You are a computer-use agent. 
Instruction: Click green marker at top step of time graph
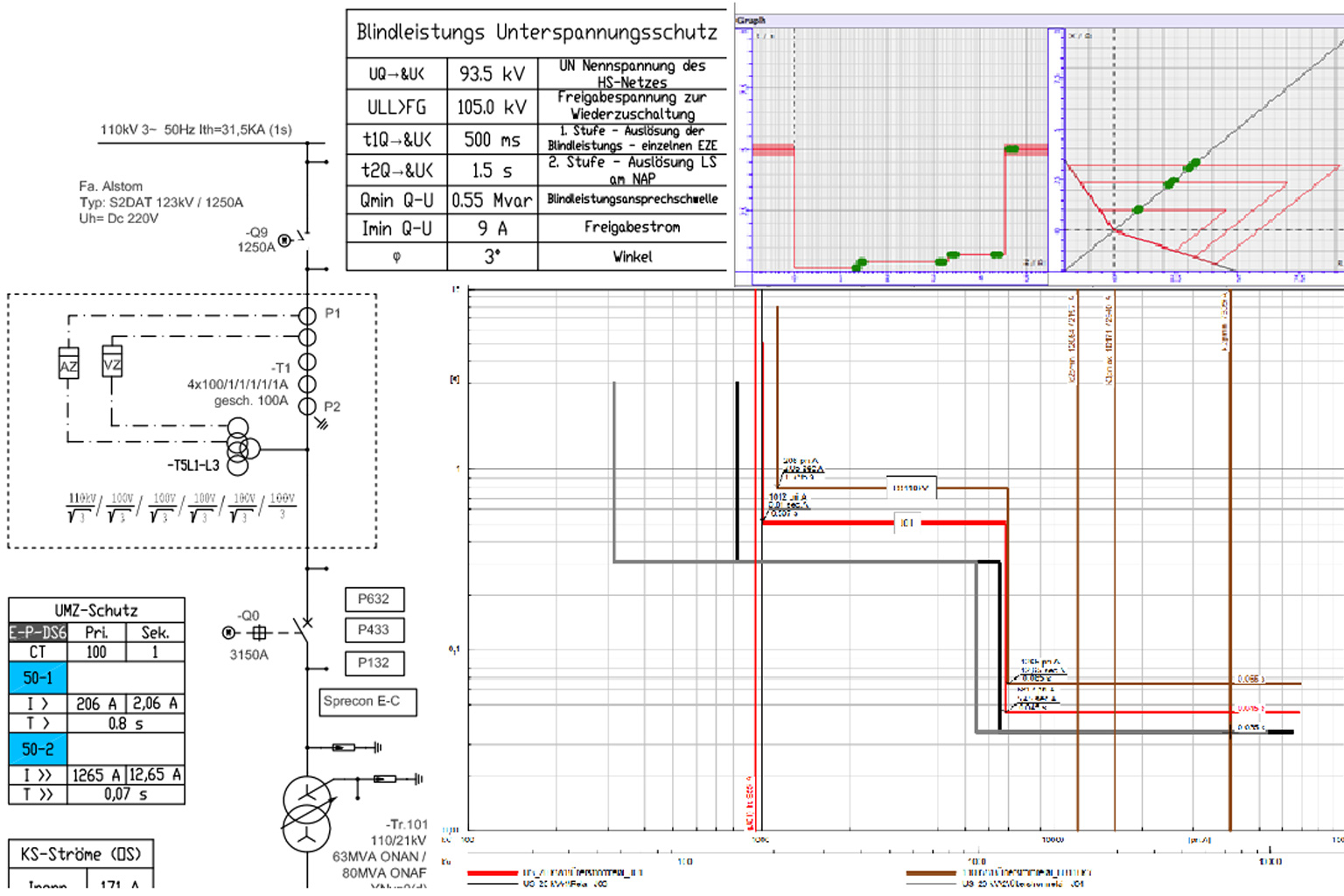1011,149
